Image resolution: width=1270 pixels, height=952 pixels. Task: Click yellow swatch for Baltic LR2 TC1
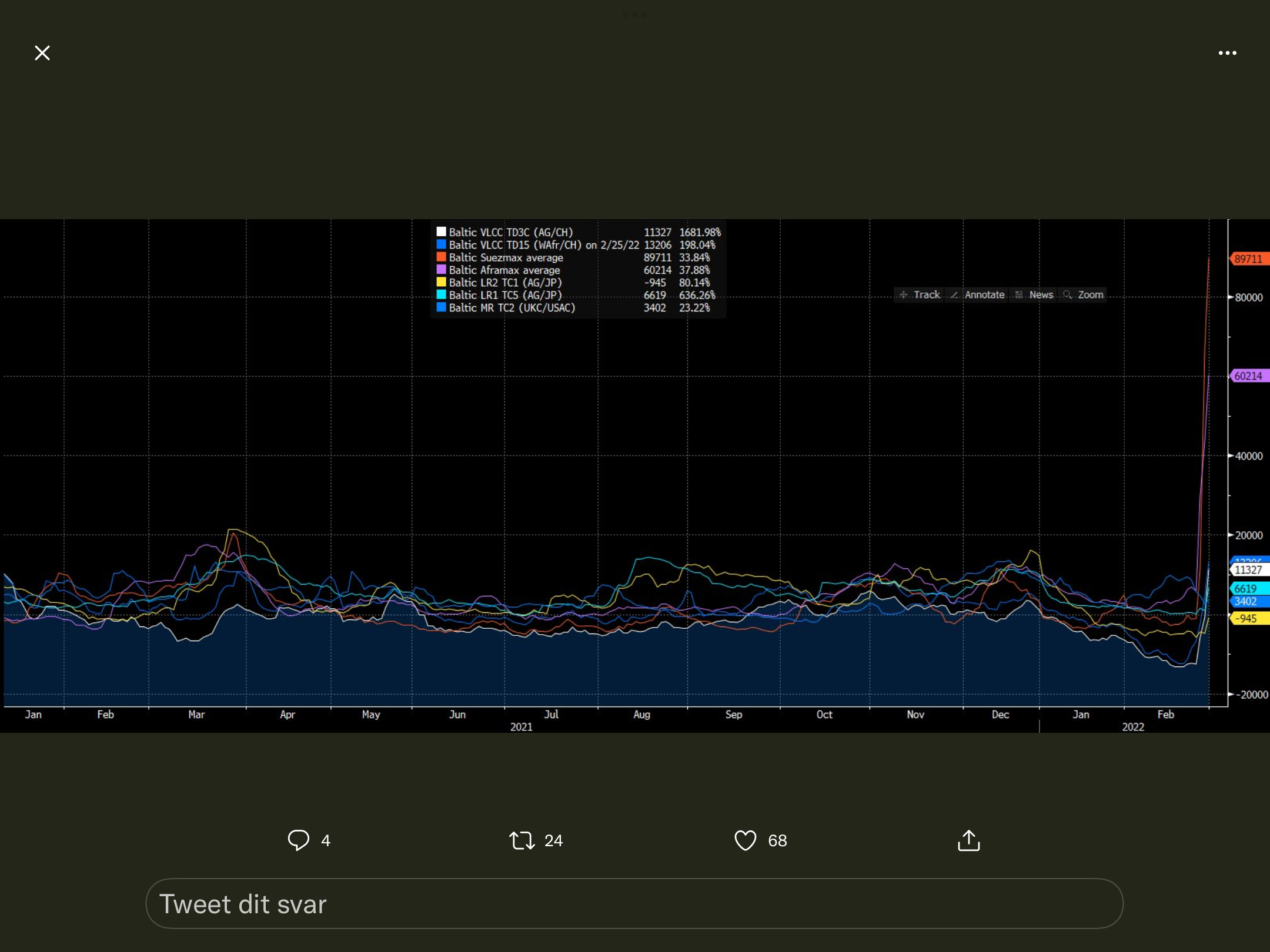(441, 282)
